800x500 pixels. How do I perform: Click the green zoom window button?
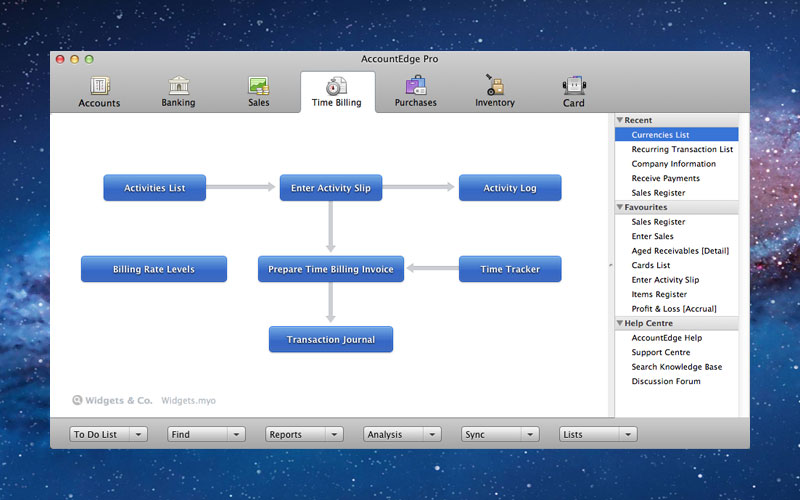click(89, 59)
